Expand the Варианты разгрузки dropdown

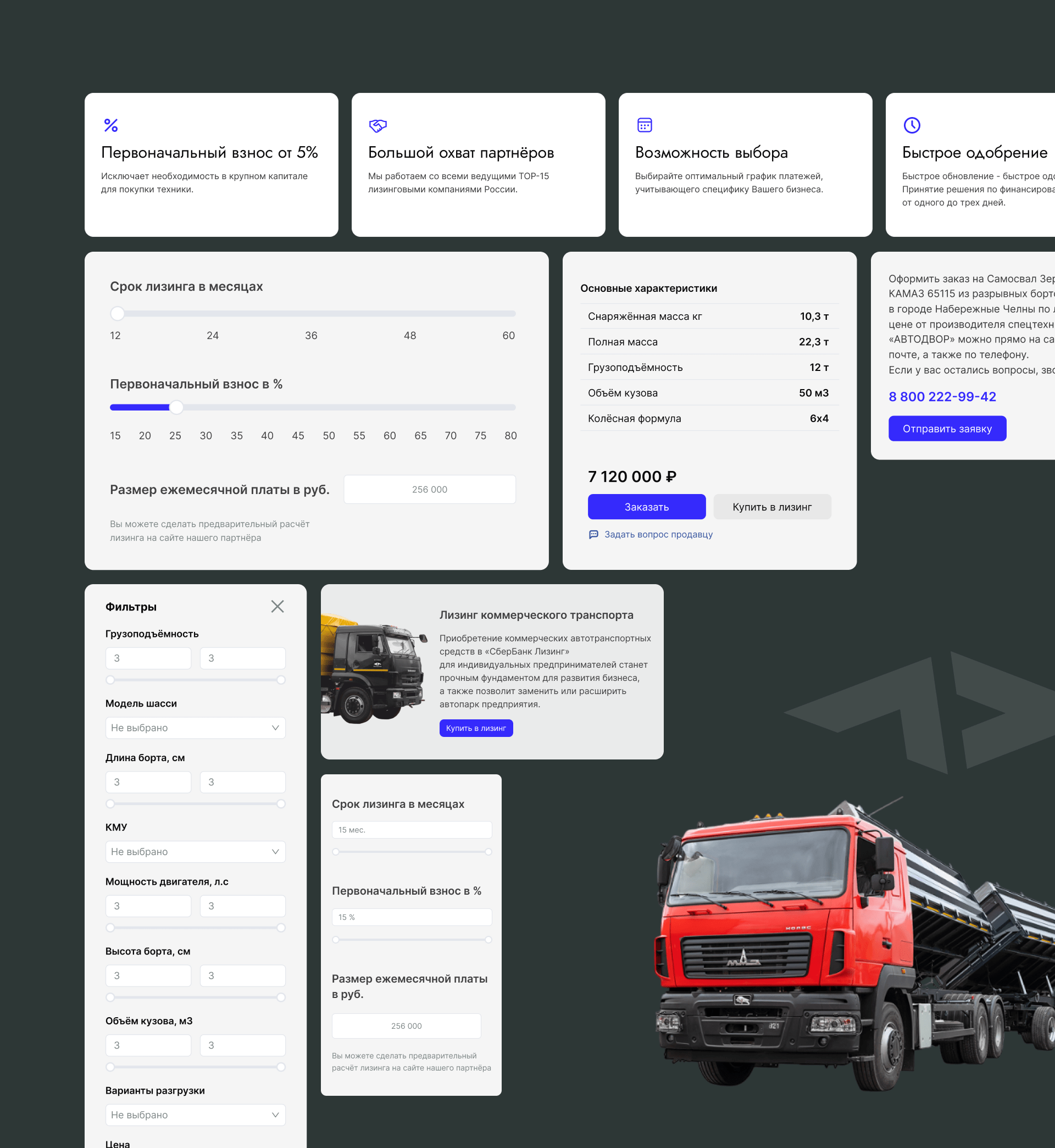pyautogui.click(x=195, y=1115)
